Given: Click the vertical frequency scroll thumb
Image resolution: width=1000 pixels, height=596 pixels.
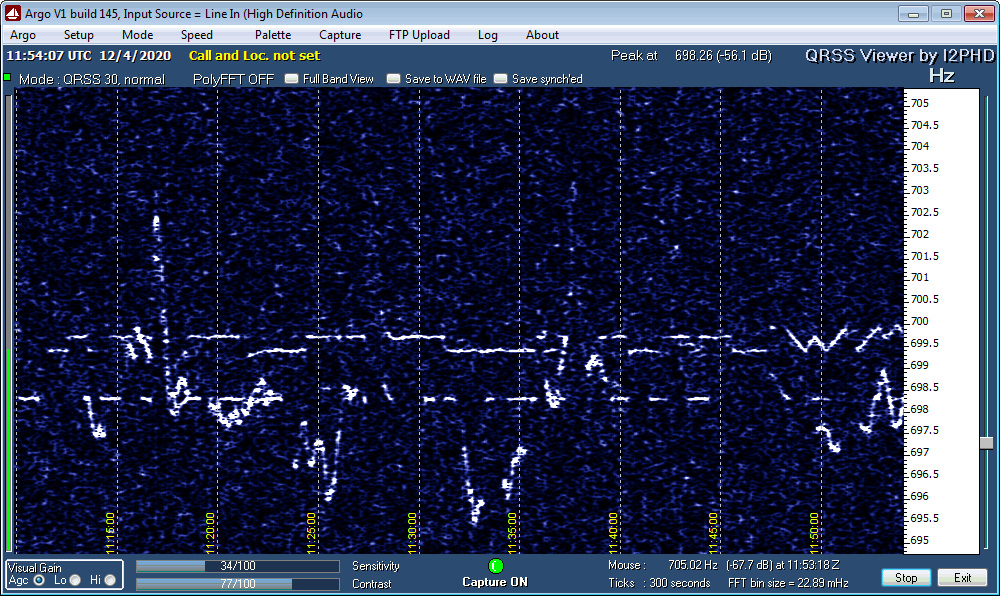Looking at the screenshot, I should [x=987, y=442].
